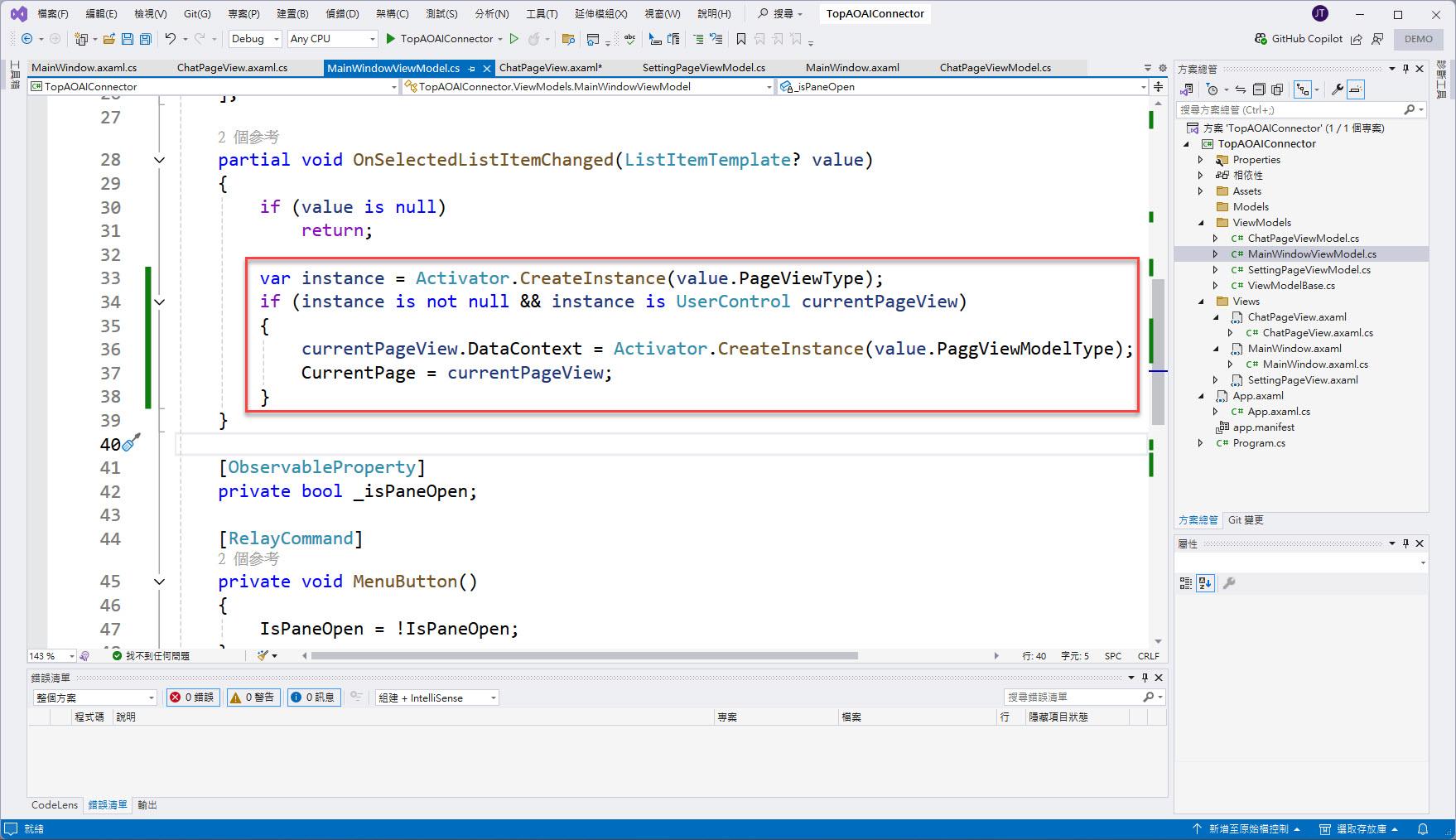
Task: Toggle the 0 warnings filter
Action: (x=253, y=698)
